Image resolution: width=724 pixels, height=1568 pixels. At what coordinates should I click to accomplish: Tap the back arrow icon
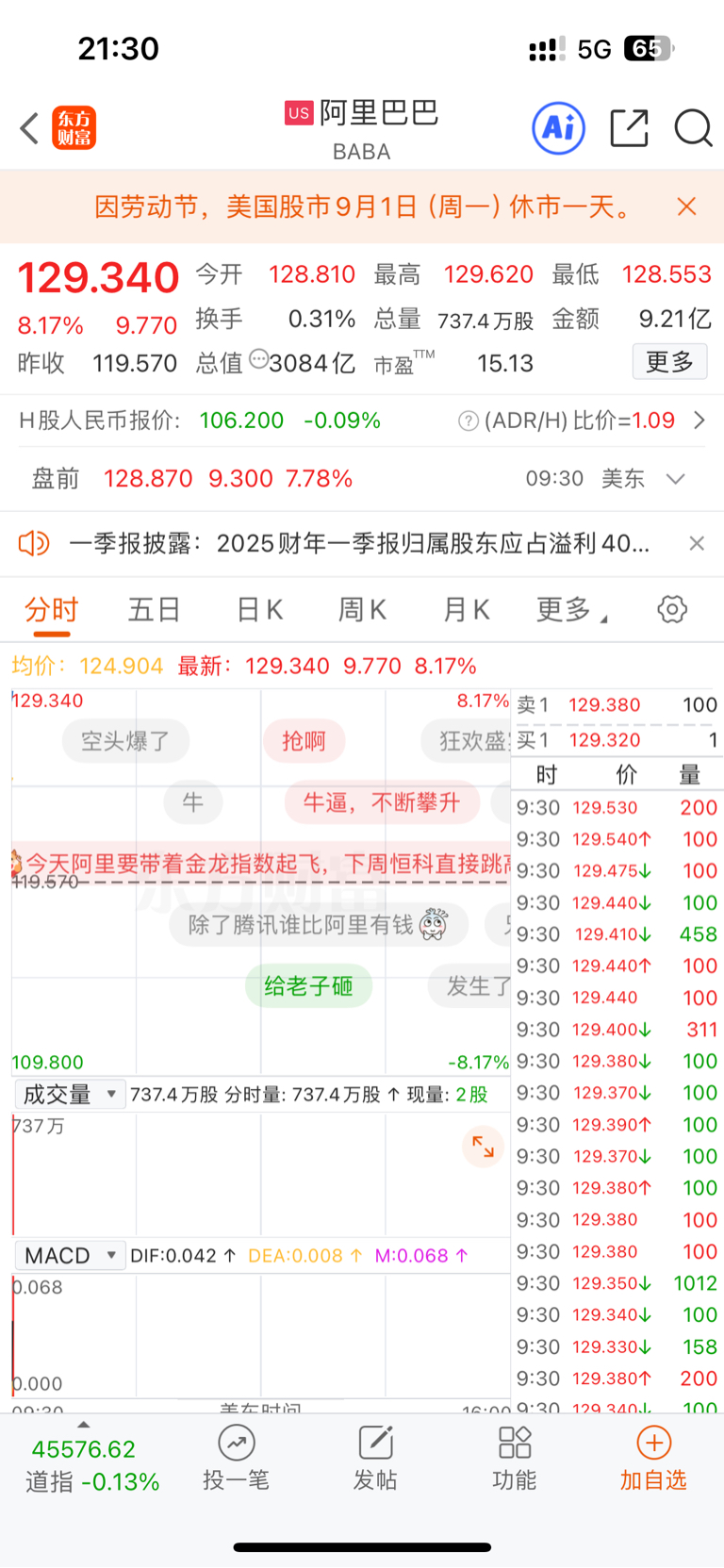[x=29, y=128]
